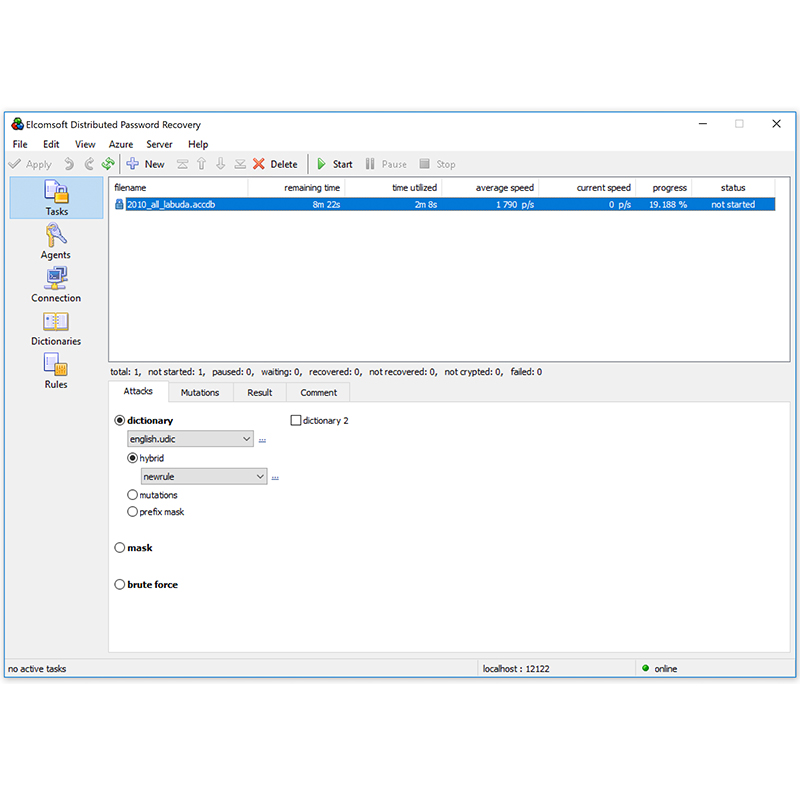Viewport: 800px width, 800px height.
Task: Open the Rules section icon
Action: [56, 365]
